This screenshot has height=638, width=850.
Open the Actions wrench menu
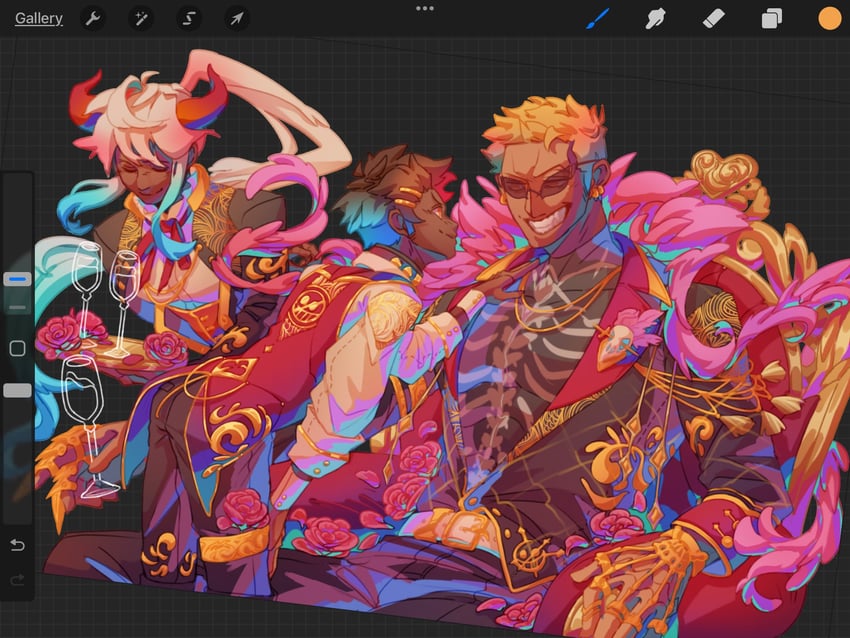click(x=93, y=19)
